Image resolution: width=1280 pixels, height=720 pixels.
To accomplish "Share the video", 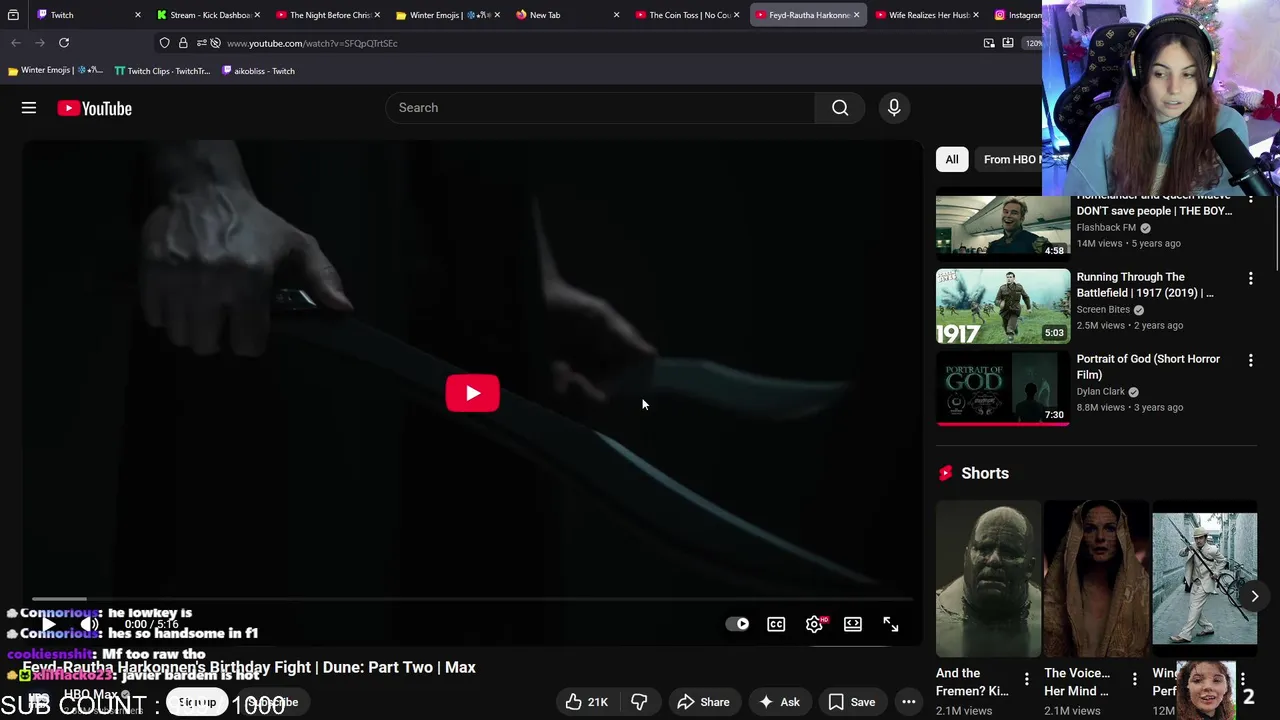I will [704, 702].
